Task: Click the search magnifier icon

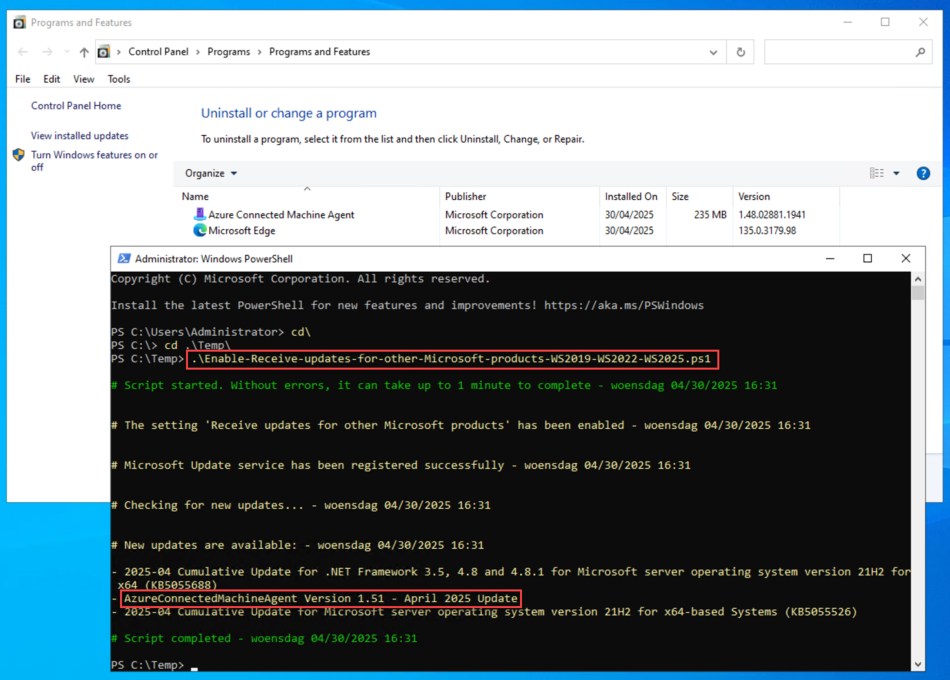Action: (x=921, y=51)
